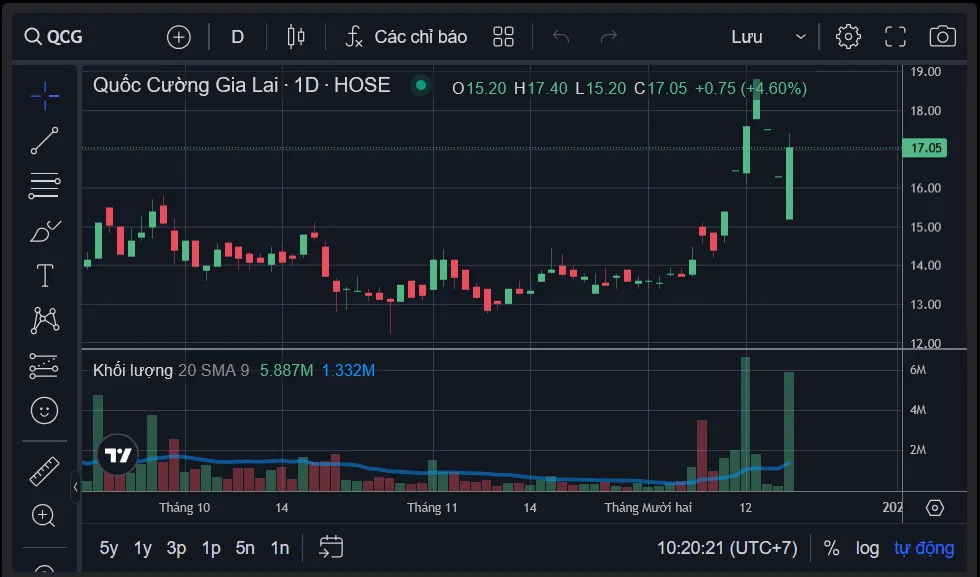Take a chart snapshot with camera icon

click(x=942, y=37)
